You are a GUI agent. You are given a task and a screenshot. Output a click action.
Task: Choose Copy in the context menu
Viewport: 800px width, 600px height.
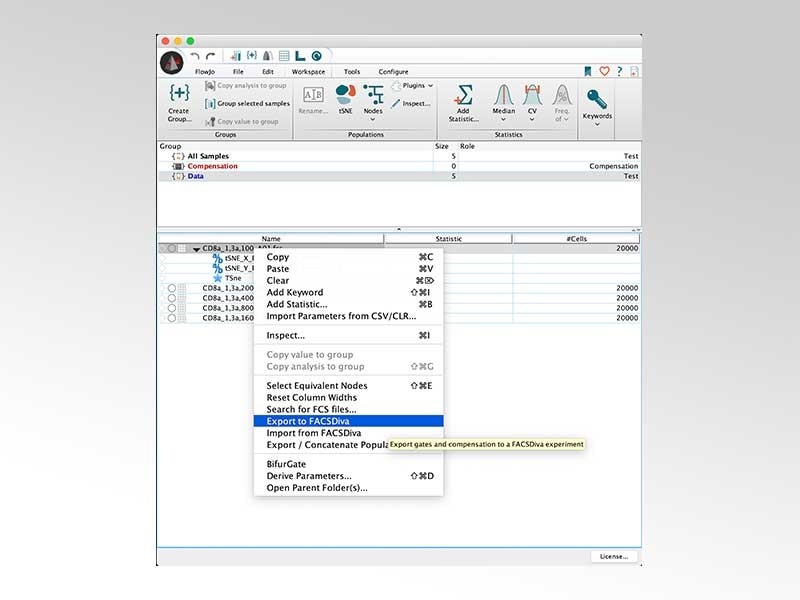(x=348, y=257)
